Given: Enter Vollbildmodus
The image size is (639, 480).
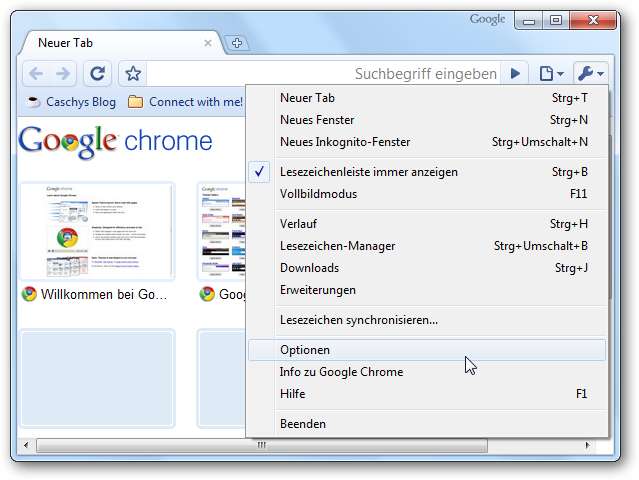Looking at the screenshot, I should point(427,194).
